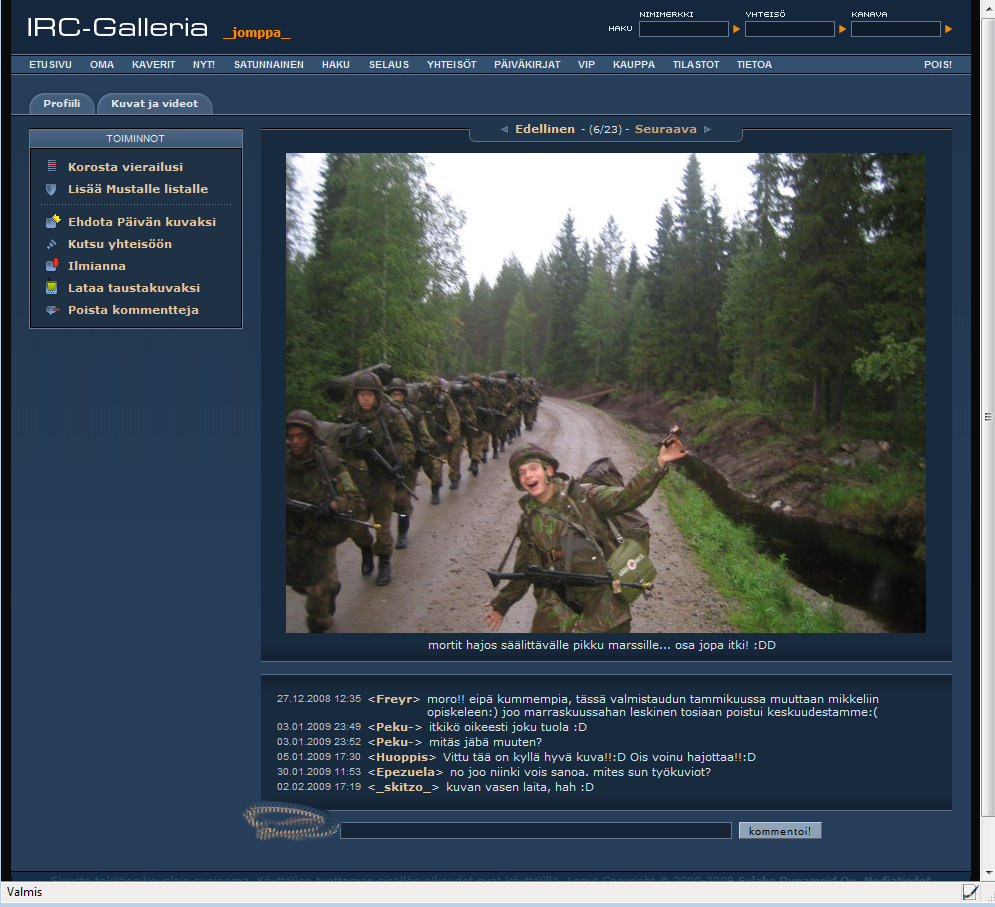Click the Lisää Mustalle listalle shield icon

click(52, 189)
